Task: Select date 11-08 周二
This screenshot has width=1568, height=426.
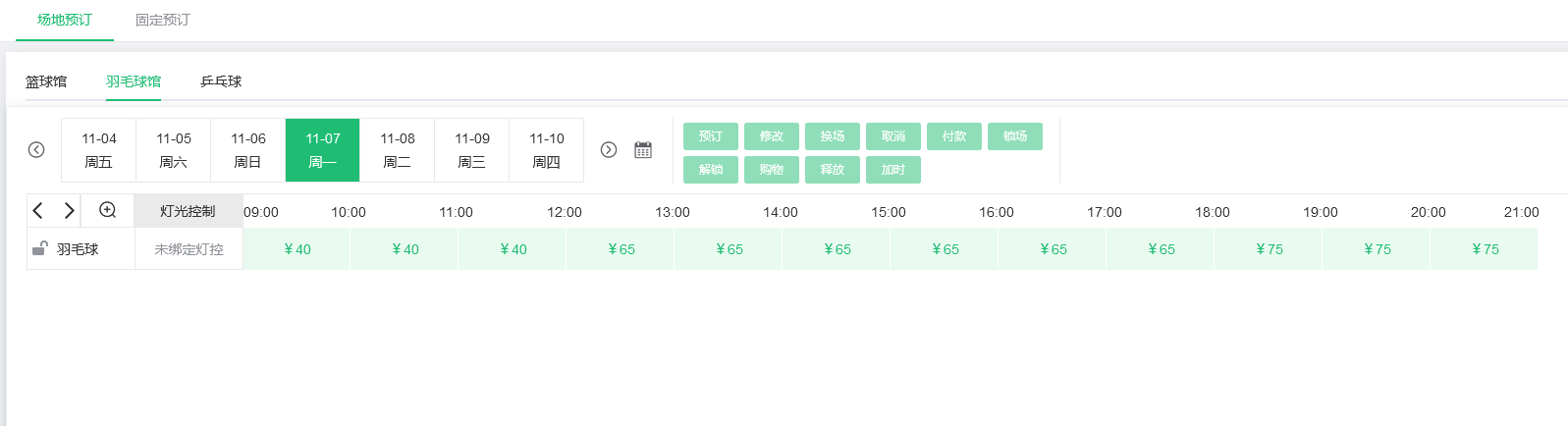Action: point(398,150)
